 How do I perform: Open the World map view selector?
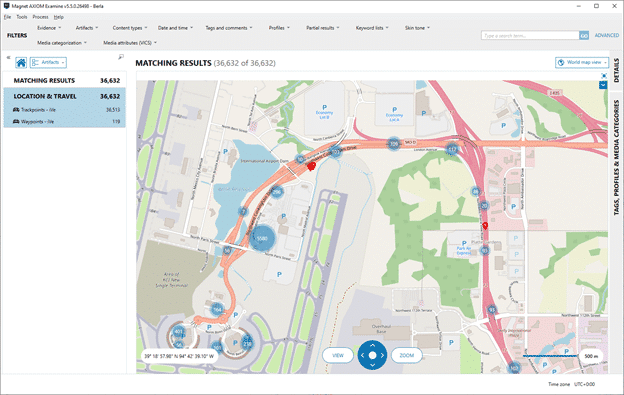coord(582,62)
